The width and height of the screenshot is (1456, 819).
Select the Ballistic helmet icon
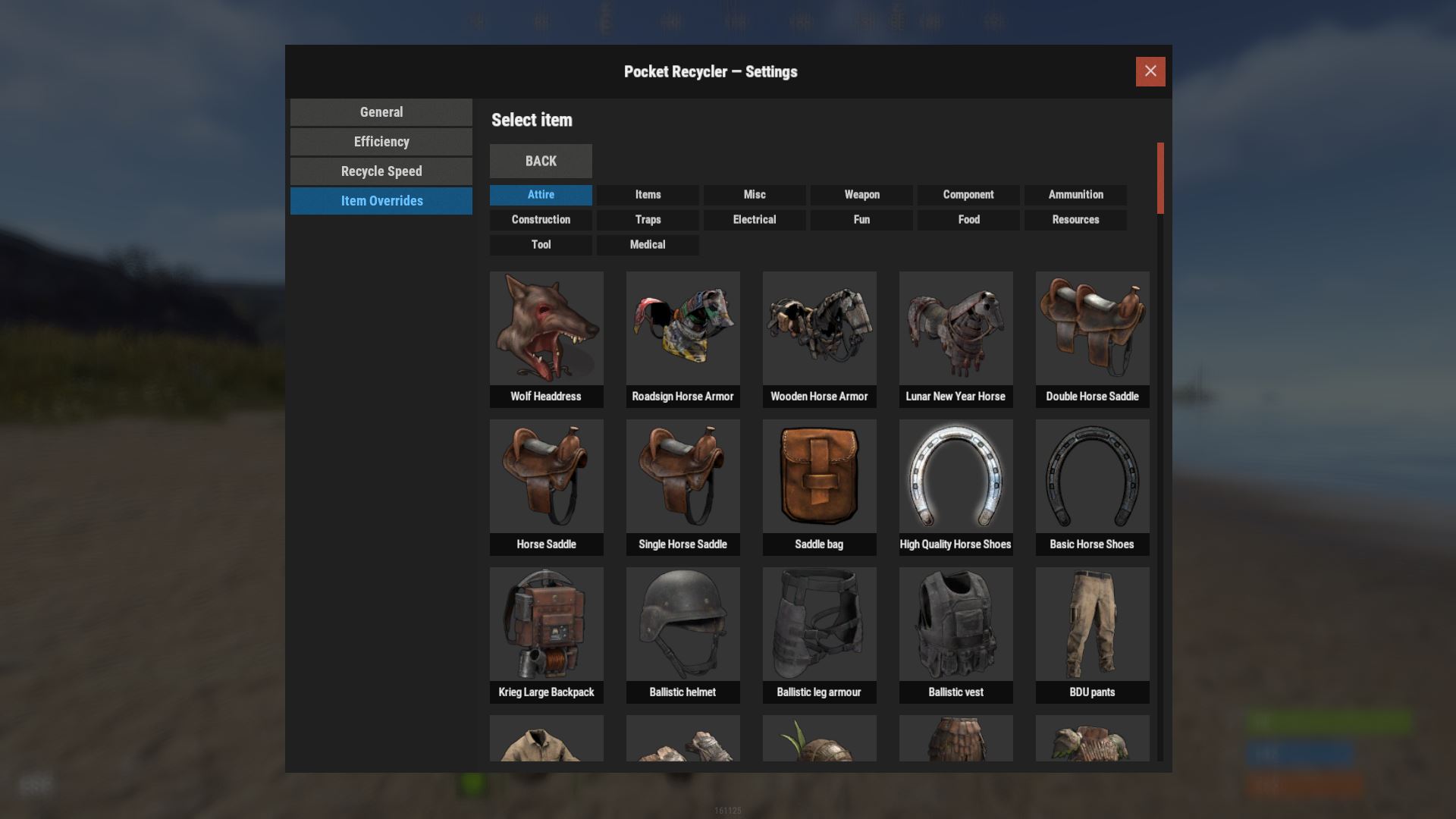pos(683,623)
